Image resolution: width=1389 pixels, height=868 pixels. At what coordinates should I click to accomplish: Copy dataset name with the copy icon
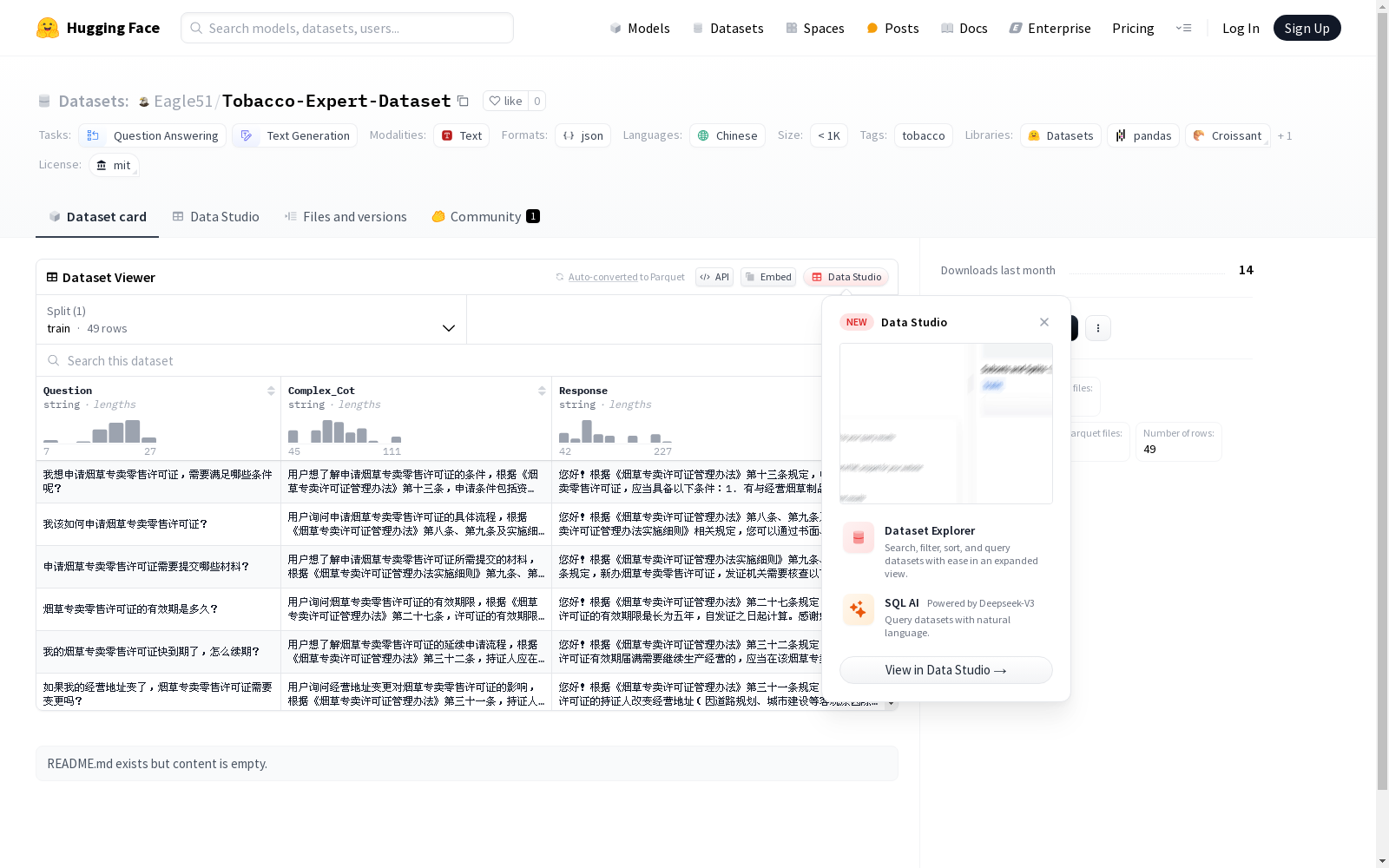point(464,102)
